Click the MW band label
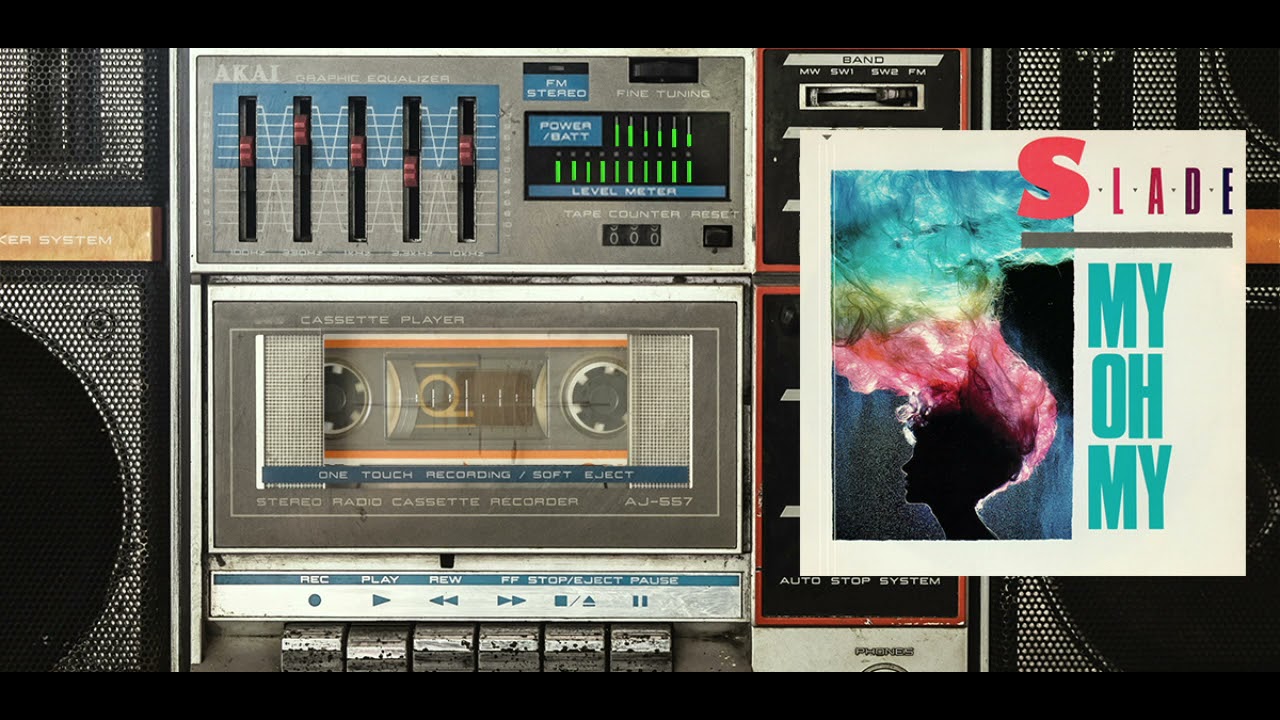This screenshot has height=720, width=1280. click(x=810, y=73)
